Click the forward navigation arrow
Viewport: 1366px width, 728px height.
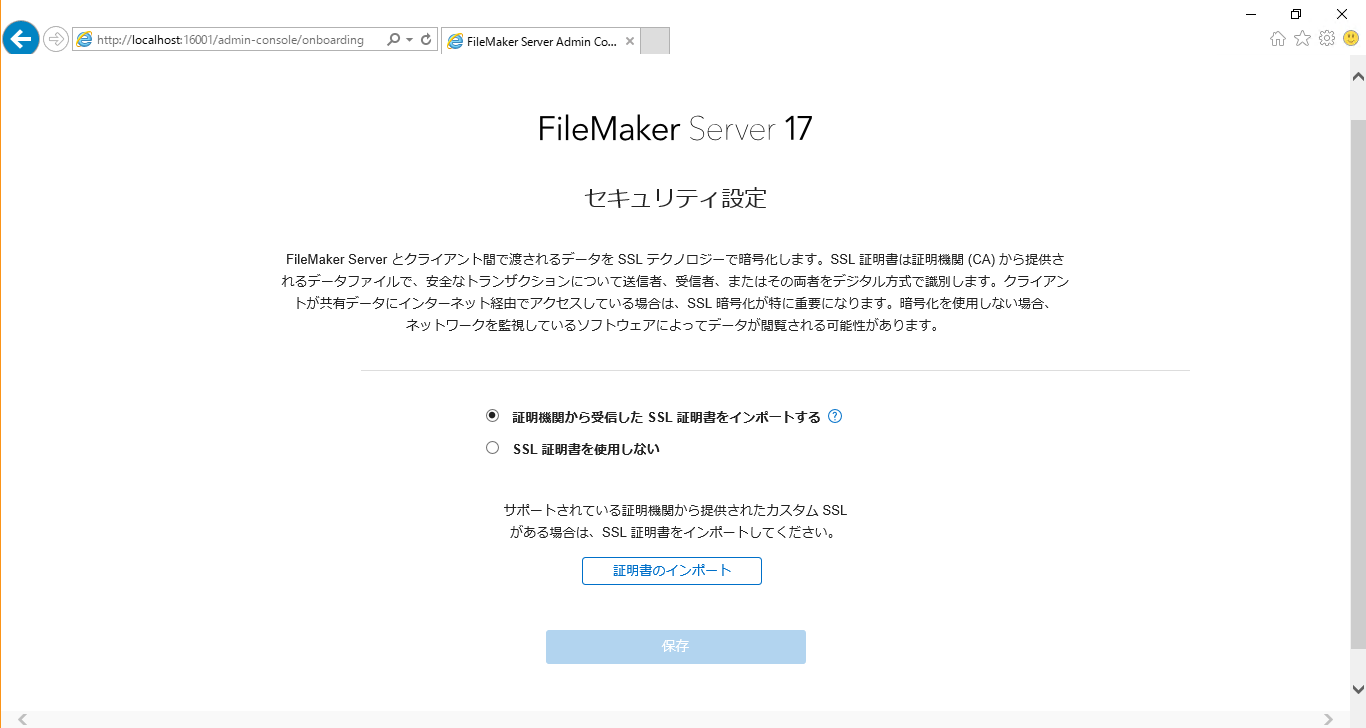click(55, 39)
